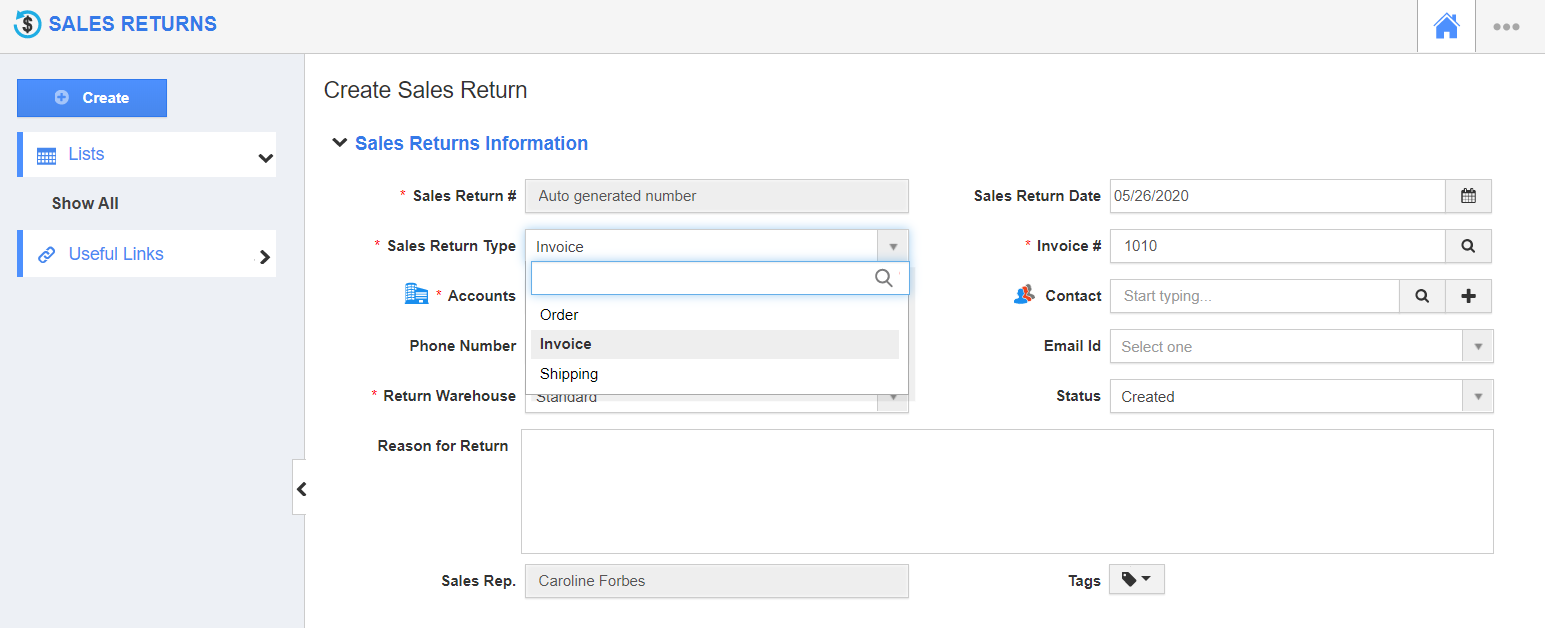Viewport: 1545px width, 628px height.
Task: Click the person icon next to Contact
Action: (1023, 296)
